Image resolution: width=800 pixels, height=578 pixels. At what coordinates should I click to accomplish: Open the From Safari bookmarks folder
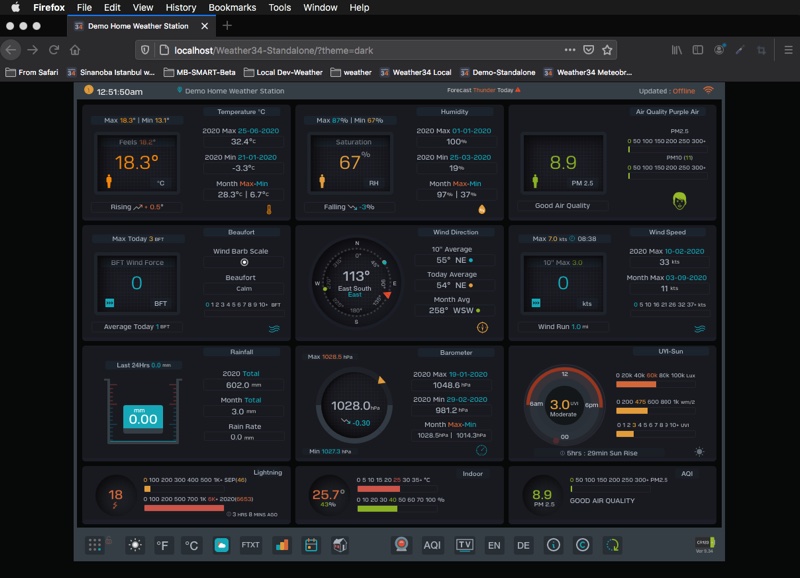[32, 72]
